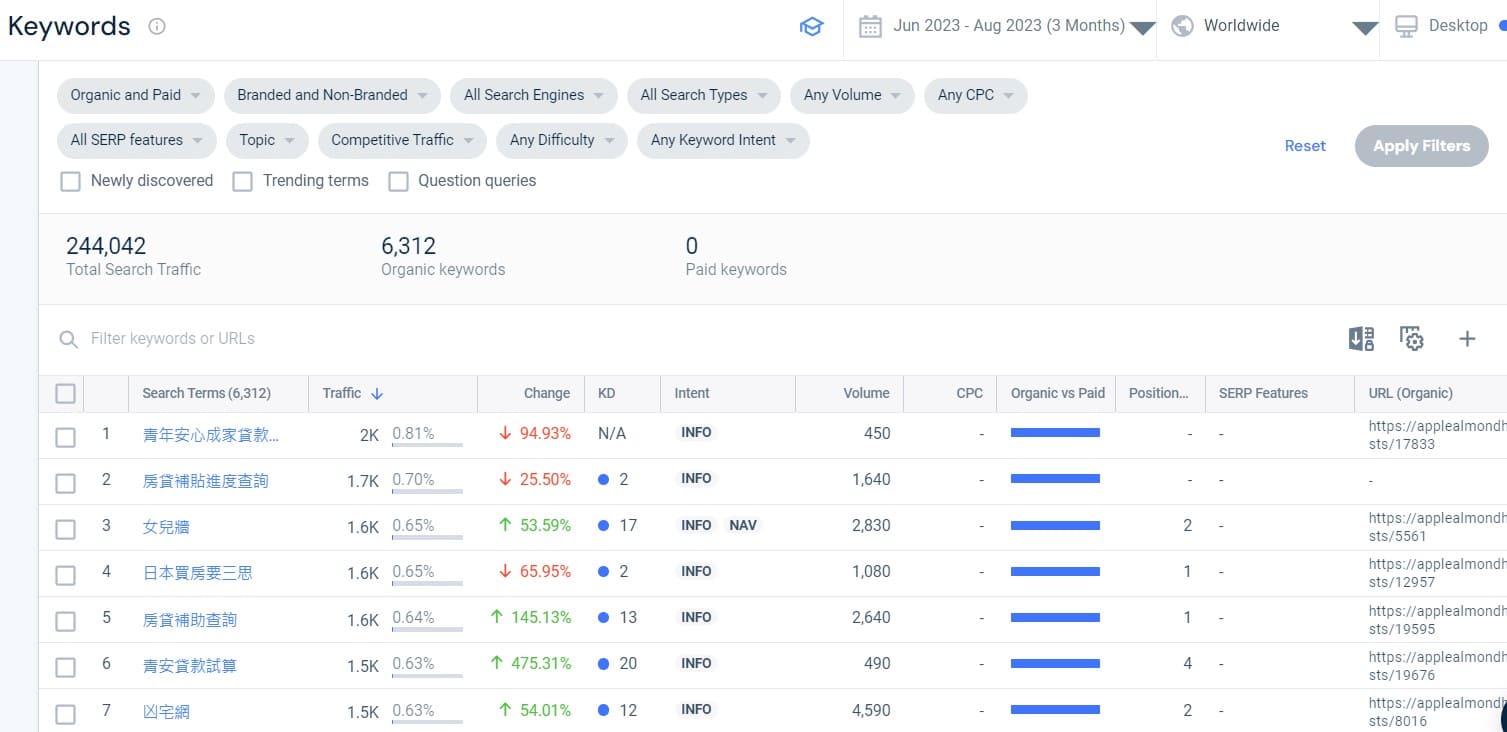Click the graduation cap learning icon
The width and height of the screenshot is (1507, 732).
[812, 27]
